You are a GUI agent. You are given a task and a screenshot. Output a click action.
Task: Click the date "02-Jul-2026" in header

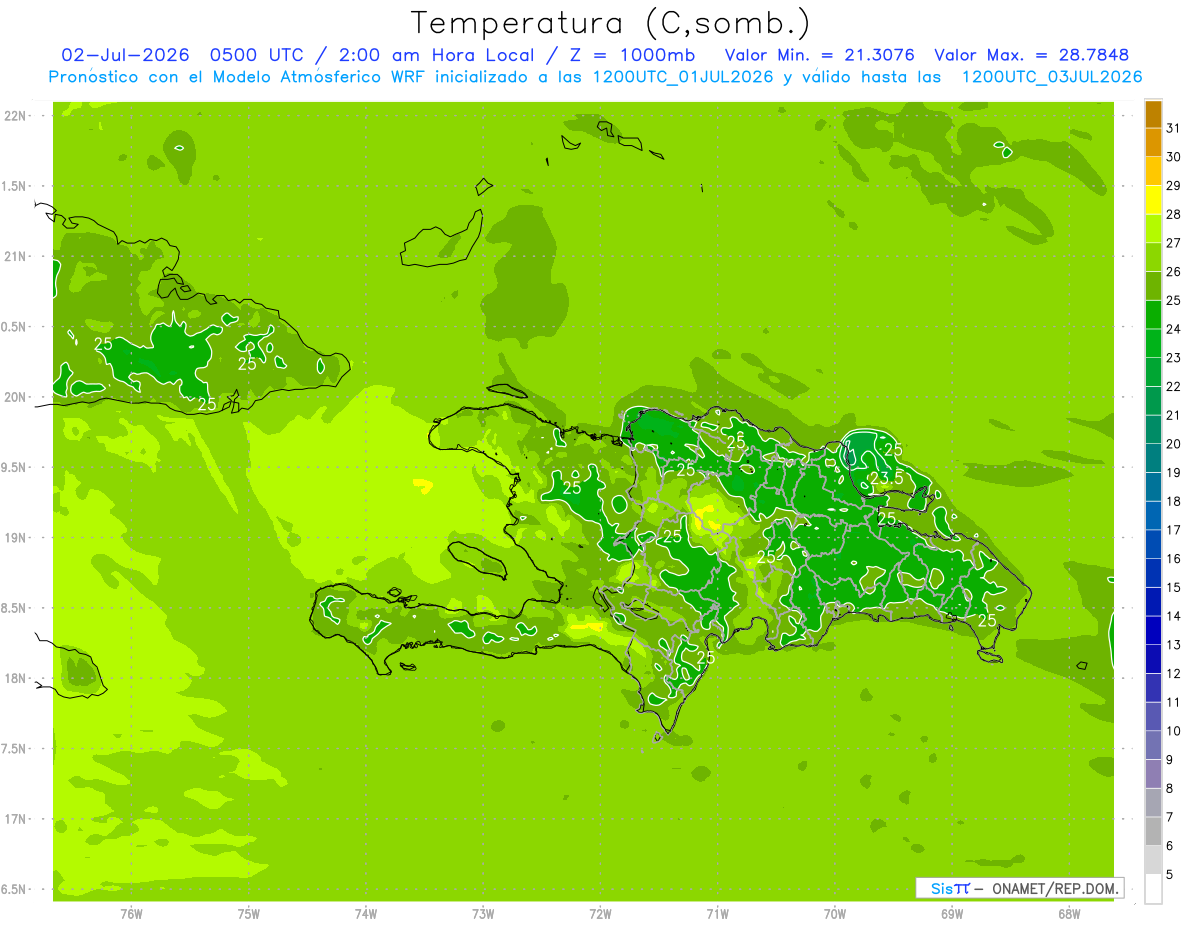pyautogui.click(x=125, y=55)
